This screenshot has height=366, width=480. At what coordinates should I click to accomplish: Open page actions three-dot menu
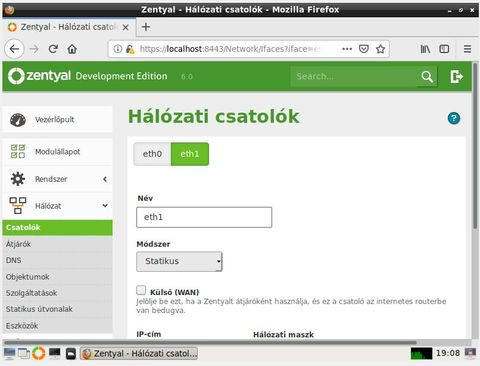pos(347,49)
